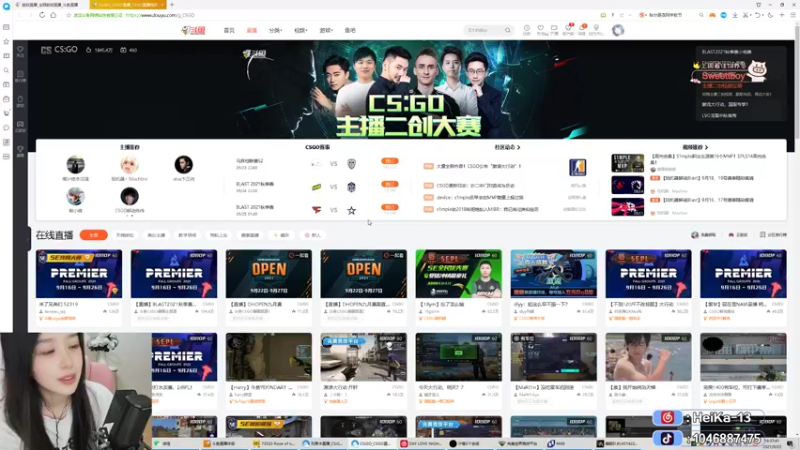Open the trophy icon in dark sidebar
The height and width of the screenshot is (450, 800).
tap(20, 150)
